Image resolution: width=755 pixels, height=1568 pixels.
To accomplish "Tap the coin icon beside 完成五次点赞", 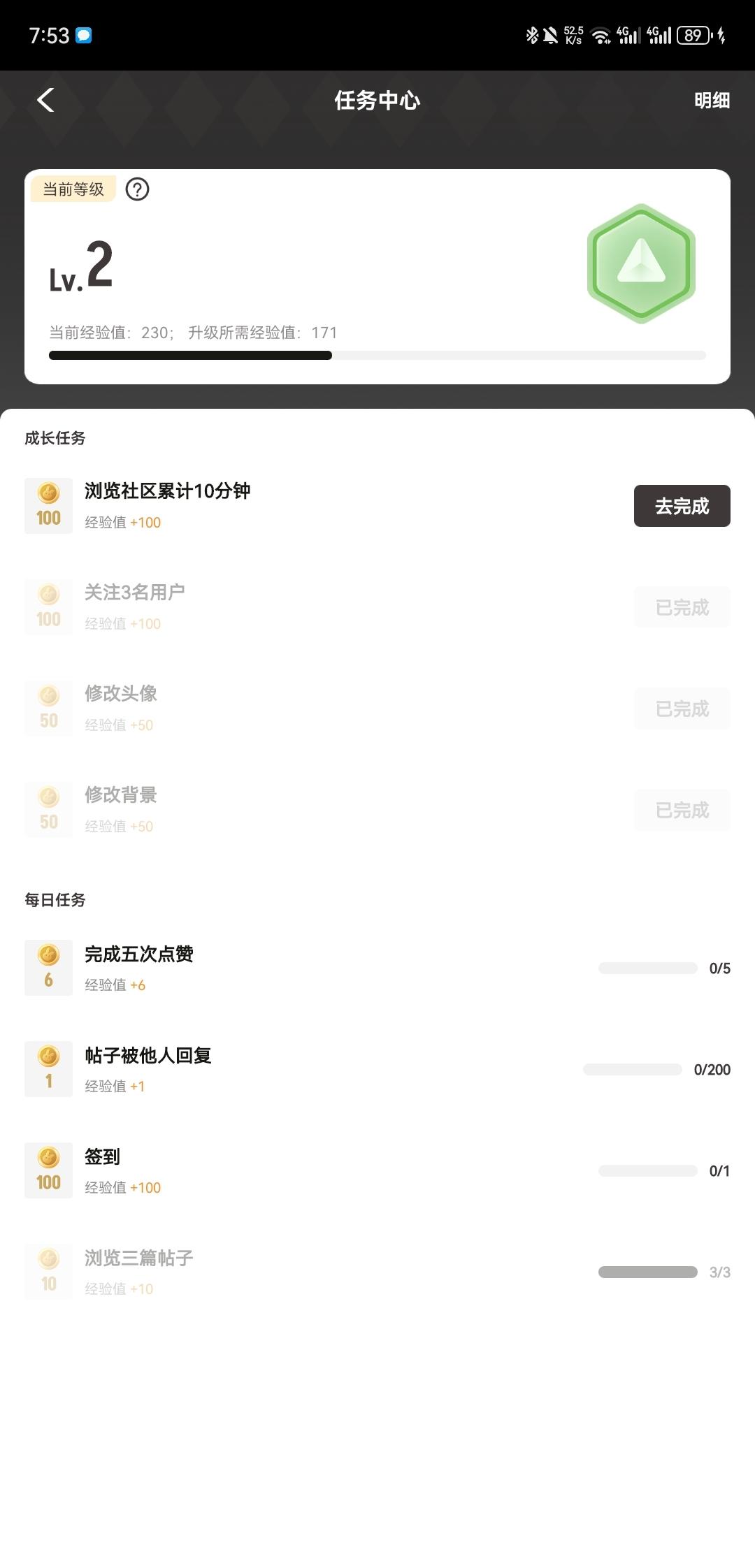I will tap(48, 968).
